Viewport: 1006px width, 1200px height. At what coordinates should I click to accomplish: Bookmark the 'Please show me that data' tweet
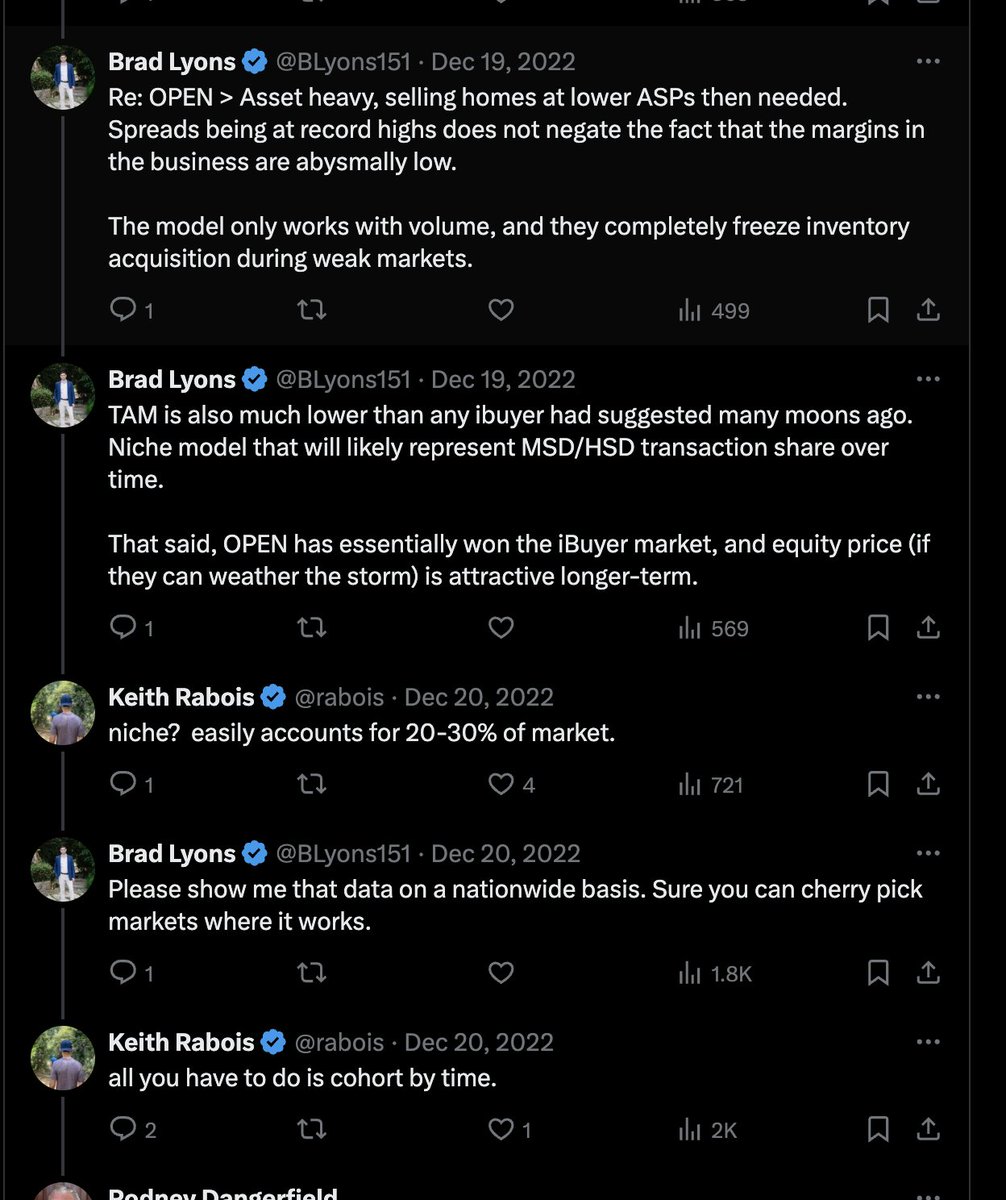[x=878, y=972]
